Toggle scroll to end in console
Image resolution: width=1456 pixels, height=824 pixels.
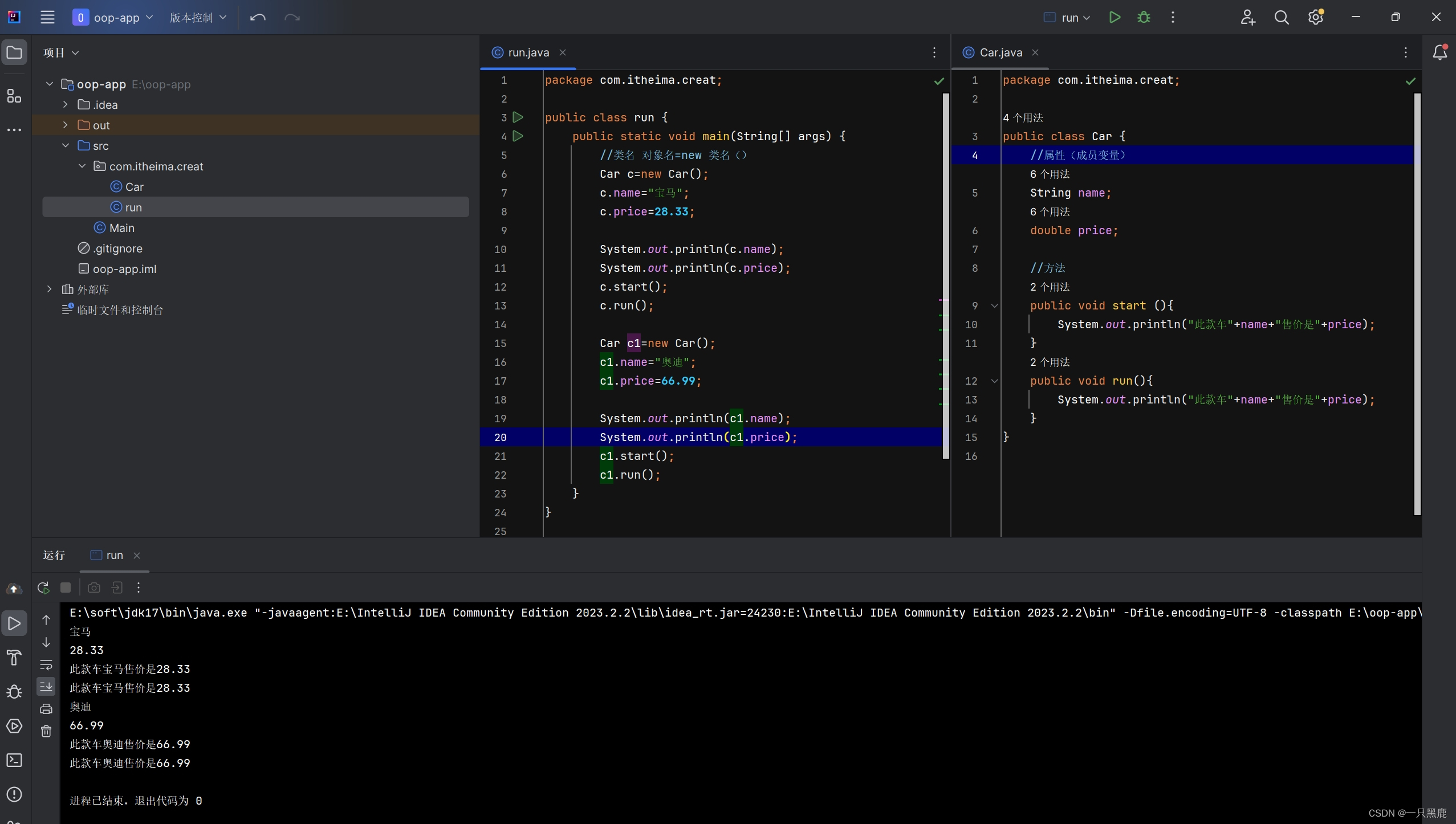pos(46,687)
